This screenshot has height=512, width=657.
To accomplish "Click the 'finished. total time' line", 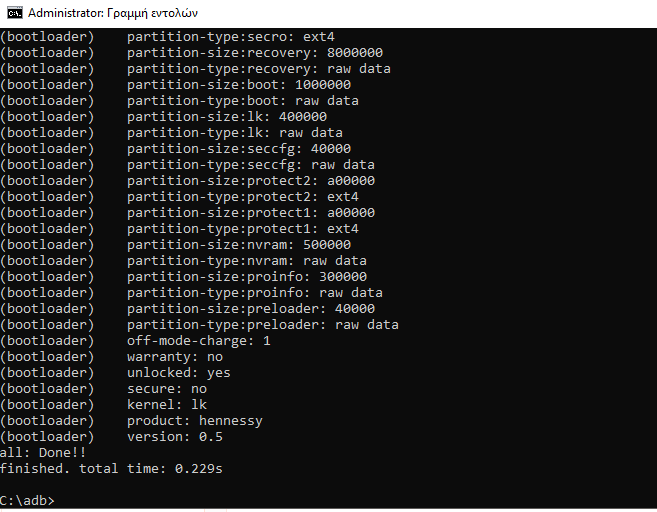I will coord(110,468).
